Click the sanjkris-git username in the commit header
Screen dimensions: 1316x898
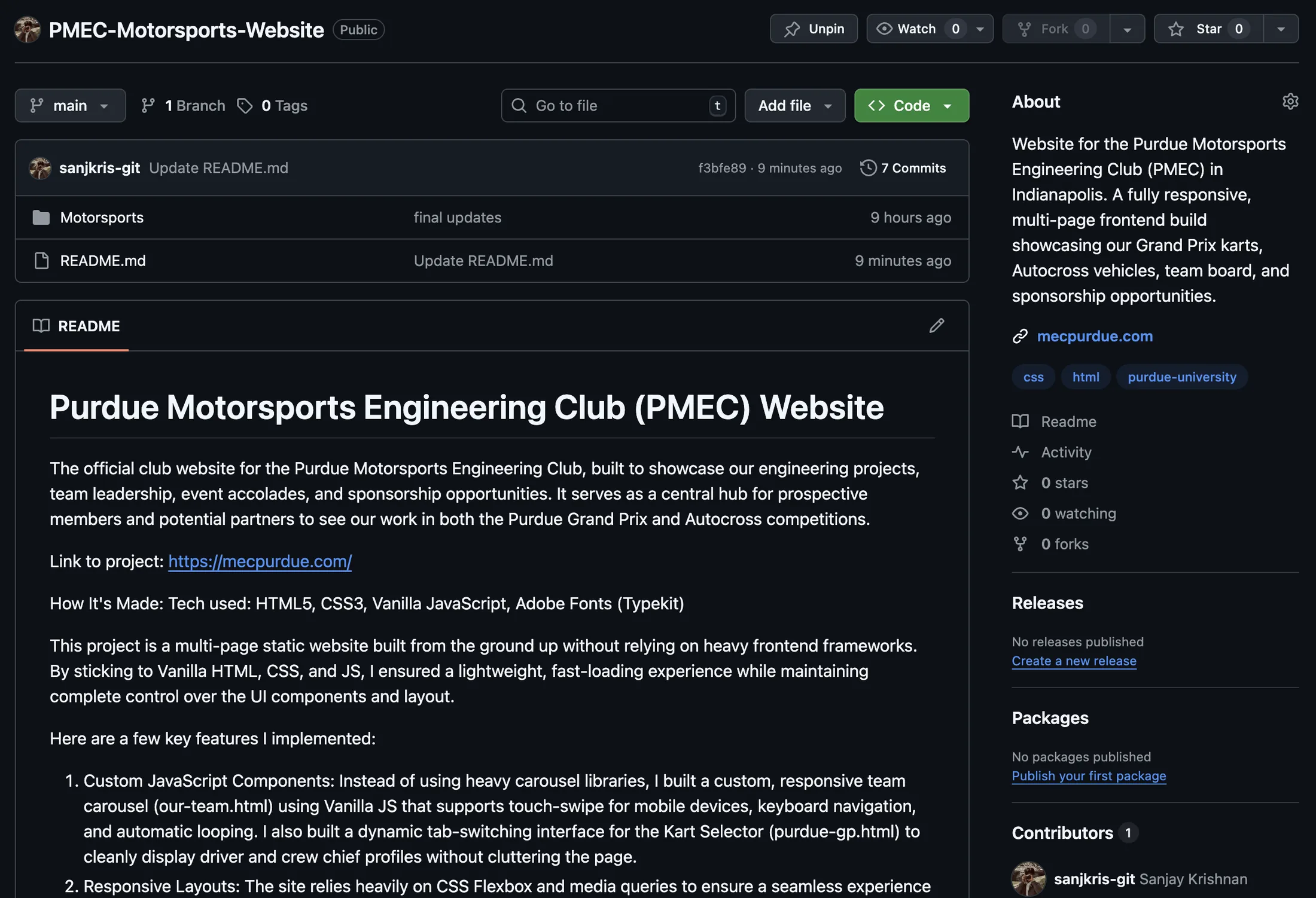(100, 168)
